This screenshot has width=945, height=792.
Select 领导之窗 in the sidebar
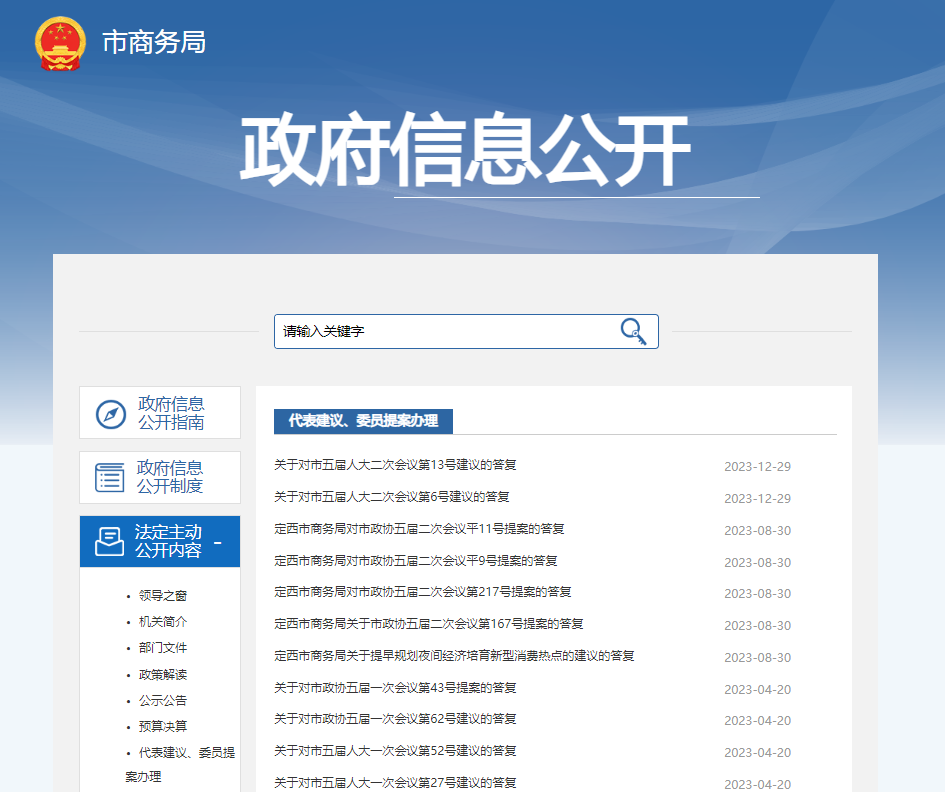(x=162, y=596)
